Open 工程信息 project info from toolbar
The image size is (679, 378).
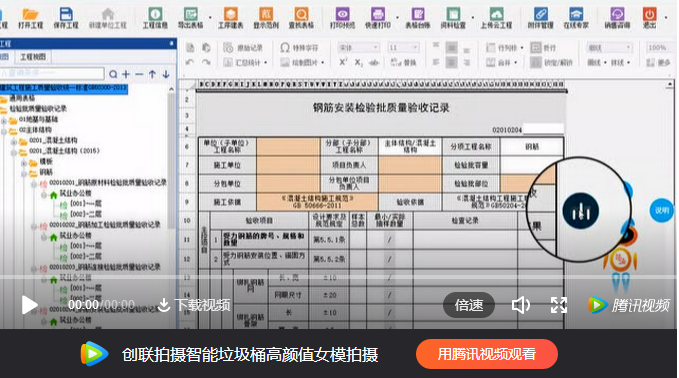[x=155, y=18]
